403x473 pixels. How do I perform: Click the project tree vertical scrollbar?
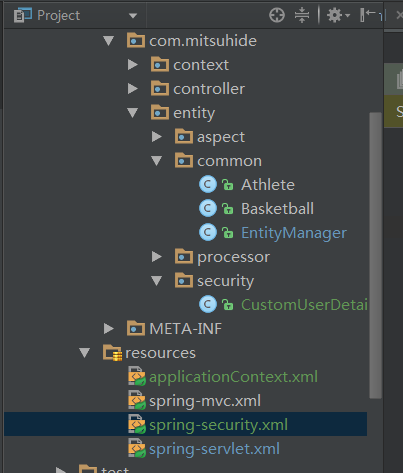coord(376,255)
